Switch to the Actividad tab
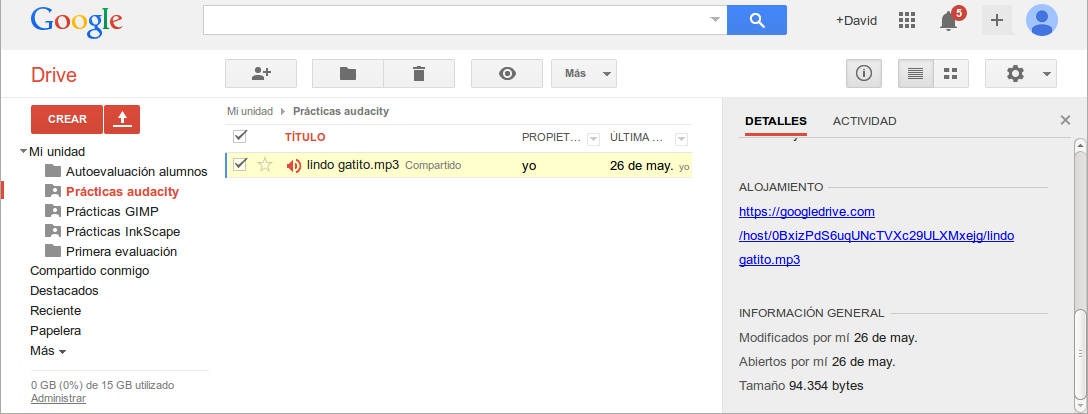Viewport: 1088px width, 414px height. point(865,121)
